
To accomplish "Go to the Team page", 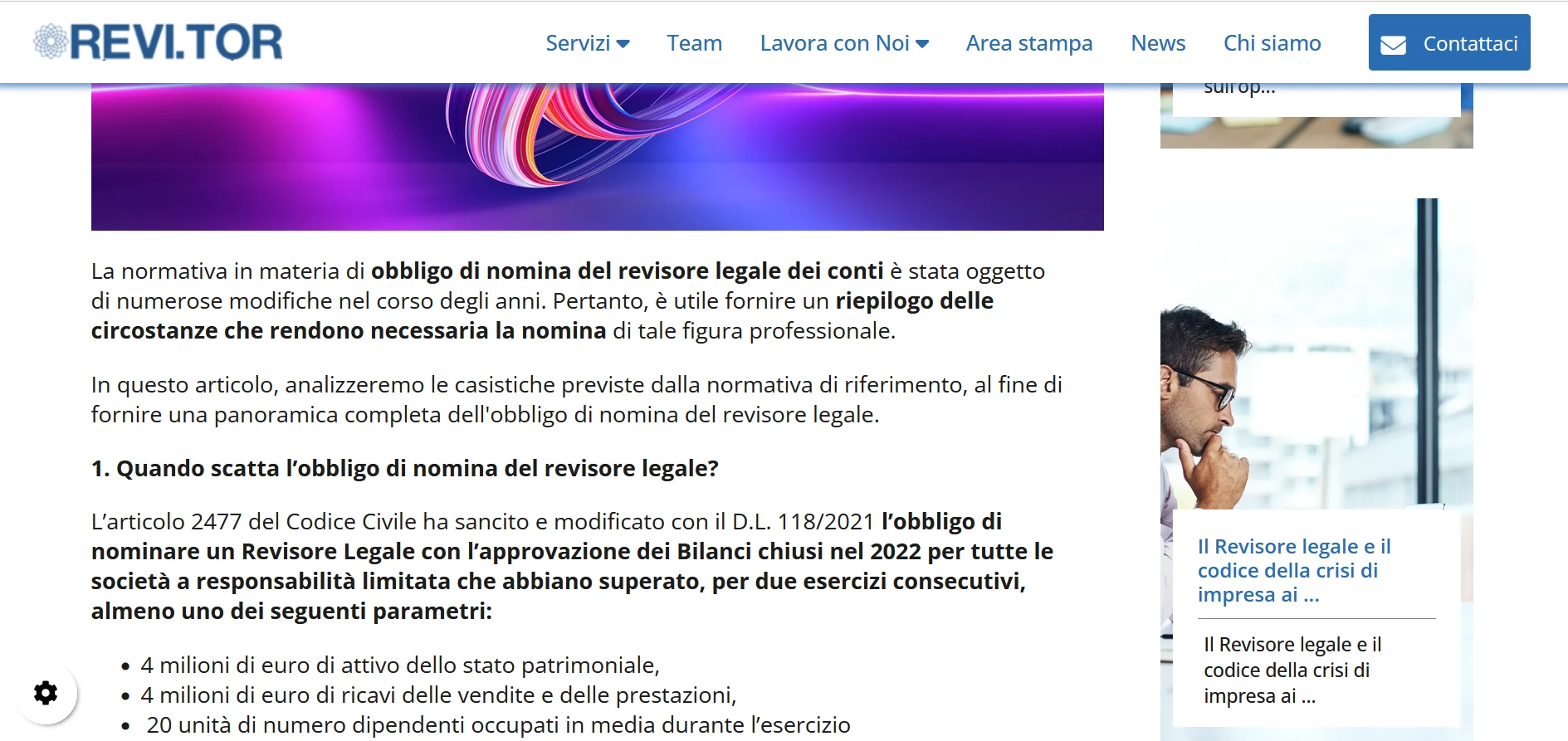I will [x=694, y=43].
